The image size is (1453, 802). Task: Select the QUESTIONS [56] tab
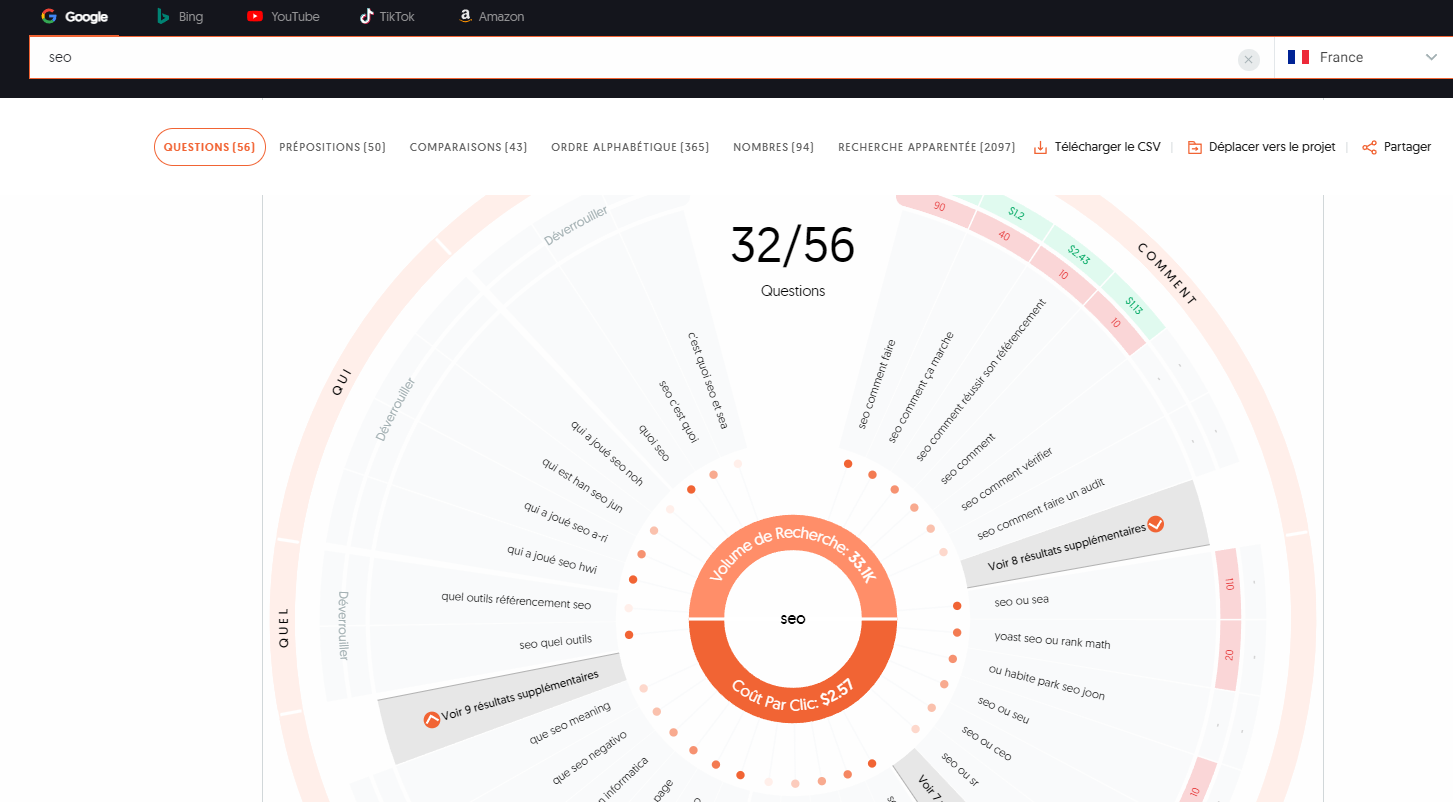pos(210,147)
